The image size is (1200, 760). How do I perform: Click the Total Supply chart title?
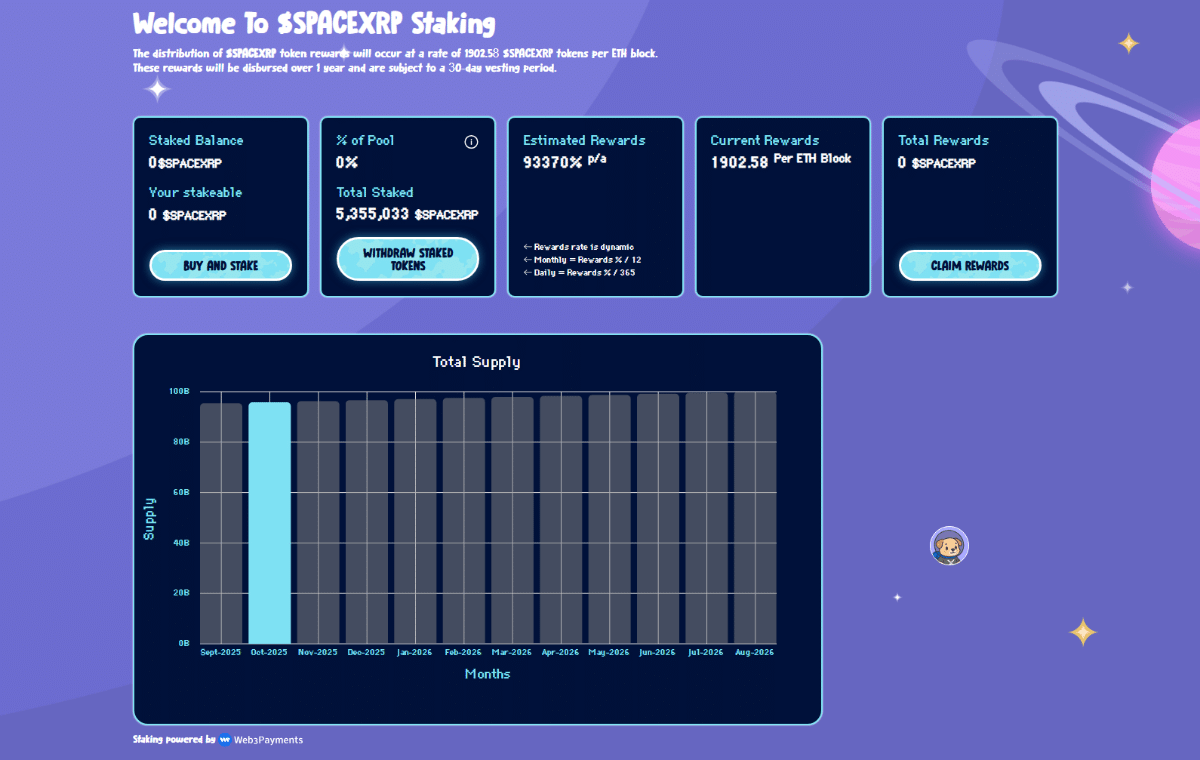coord(477,362)
